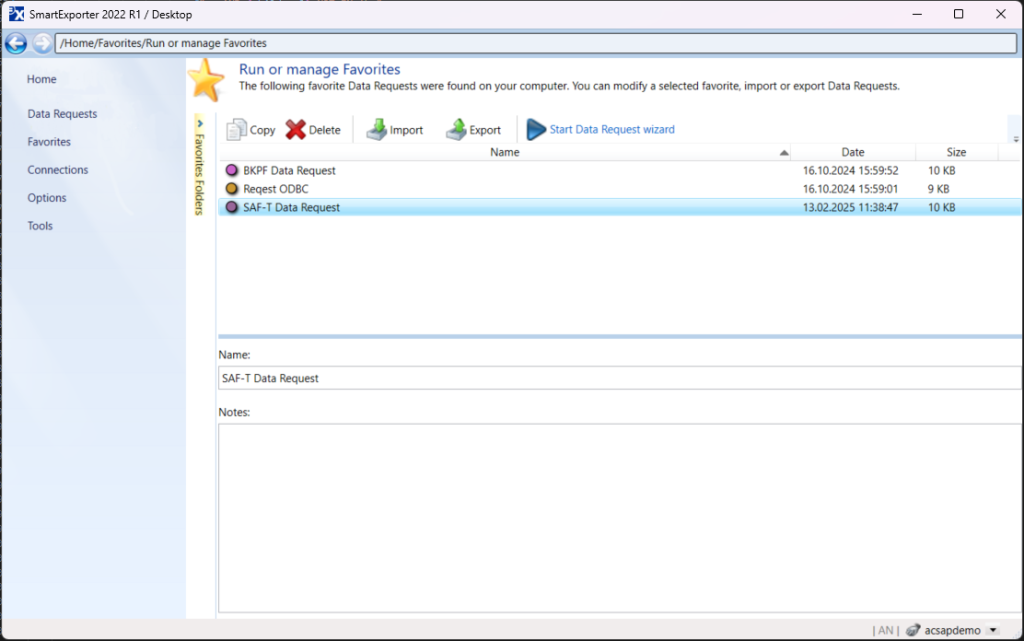Sort list by the Date column header
1024x641 pixels.
[x=853, y=152]
